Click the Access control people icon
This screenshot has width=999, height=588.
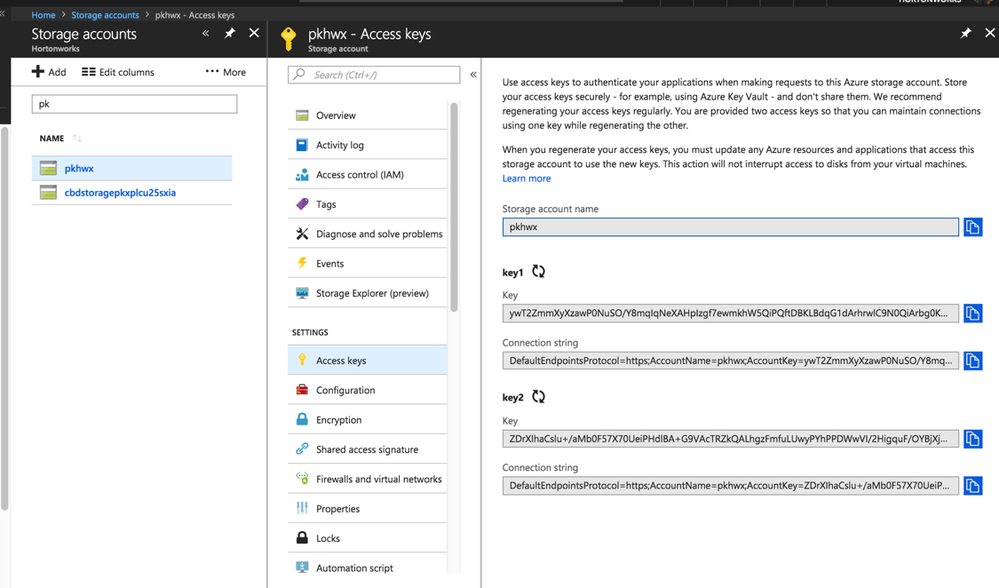coord(302,175)
